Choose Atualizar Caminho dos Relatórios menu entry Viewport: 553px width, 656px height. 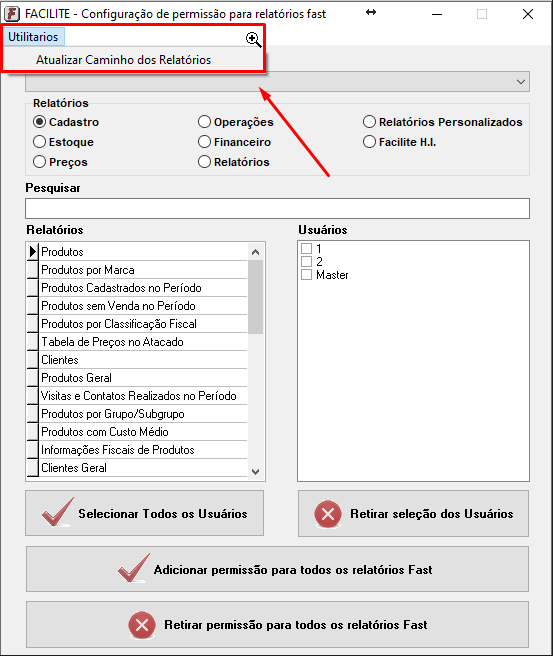pos(123,60)
